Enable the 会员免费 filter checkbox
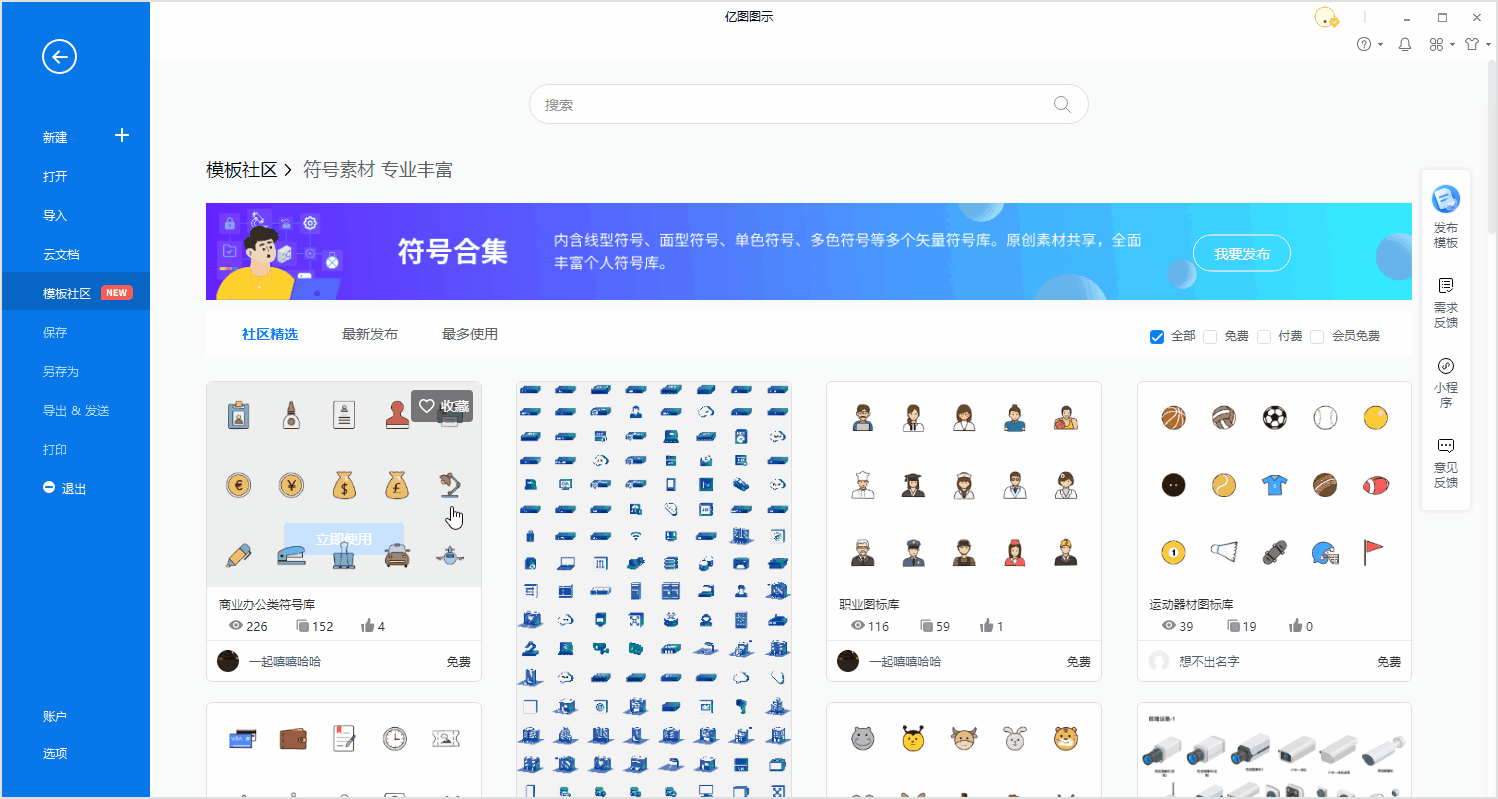Screen dimensions: 1498x799 click(x=1317, y=336)
